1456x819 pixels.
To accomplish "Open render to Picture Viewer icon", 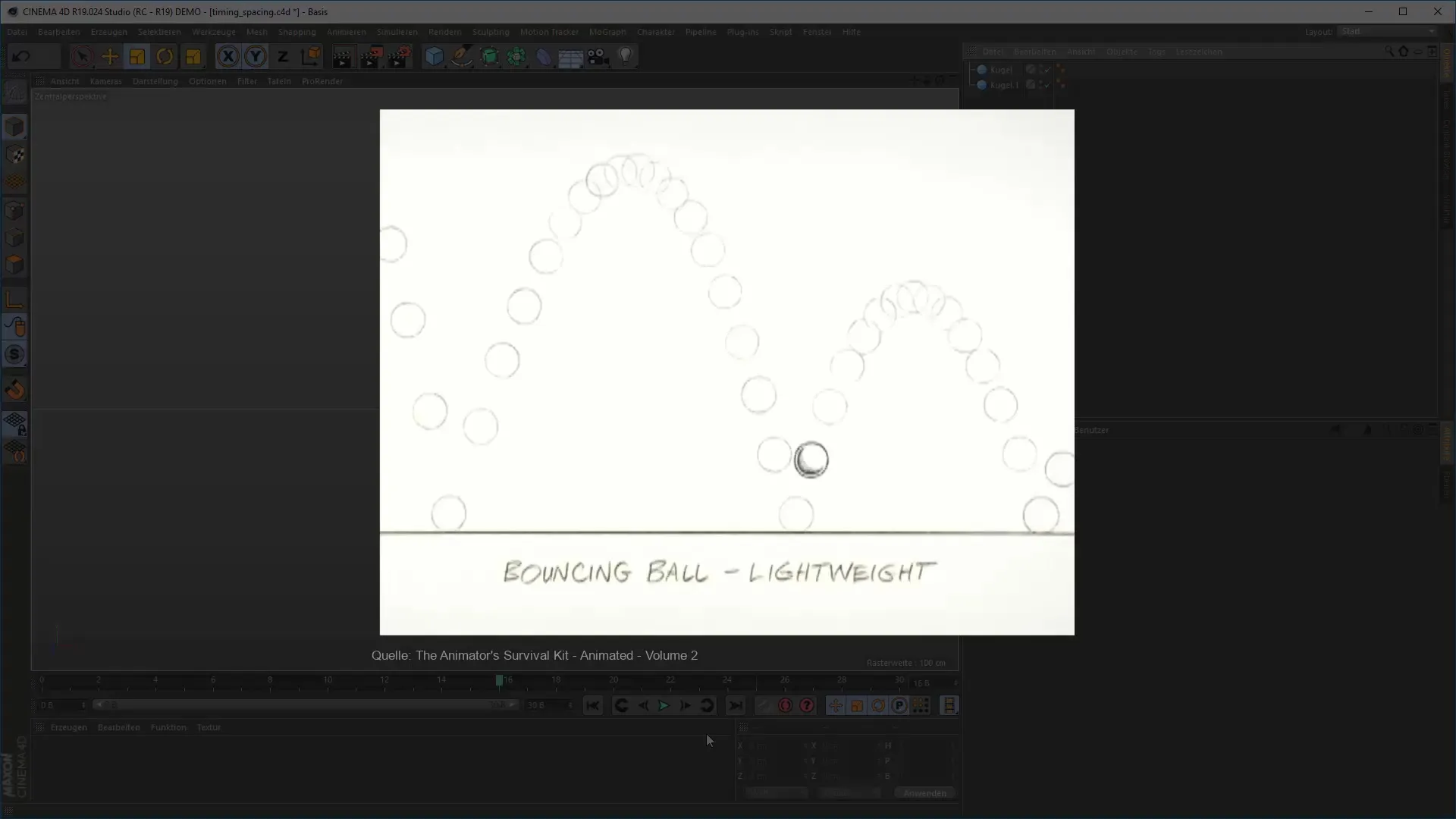I will (371, 57).
